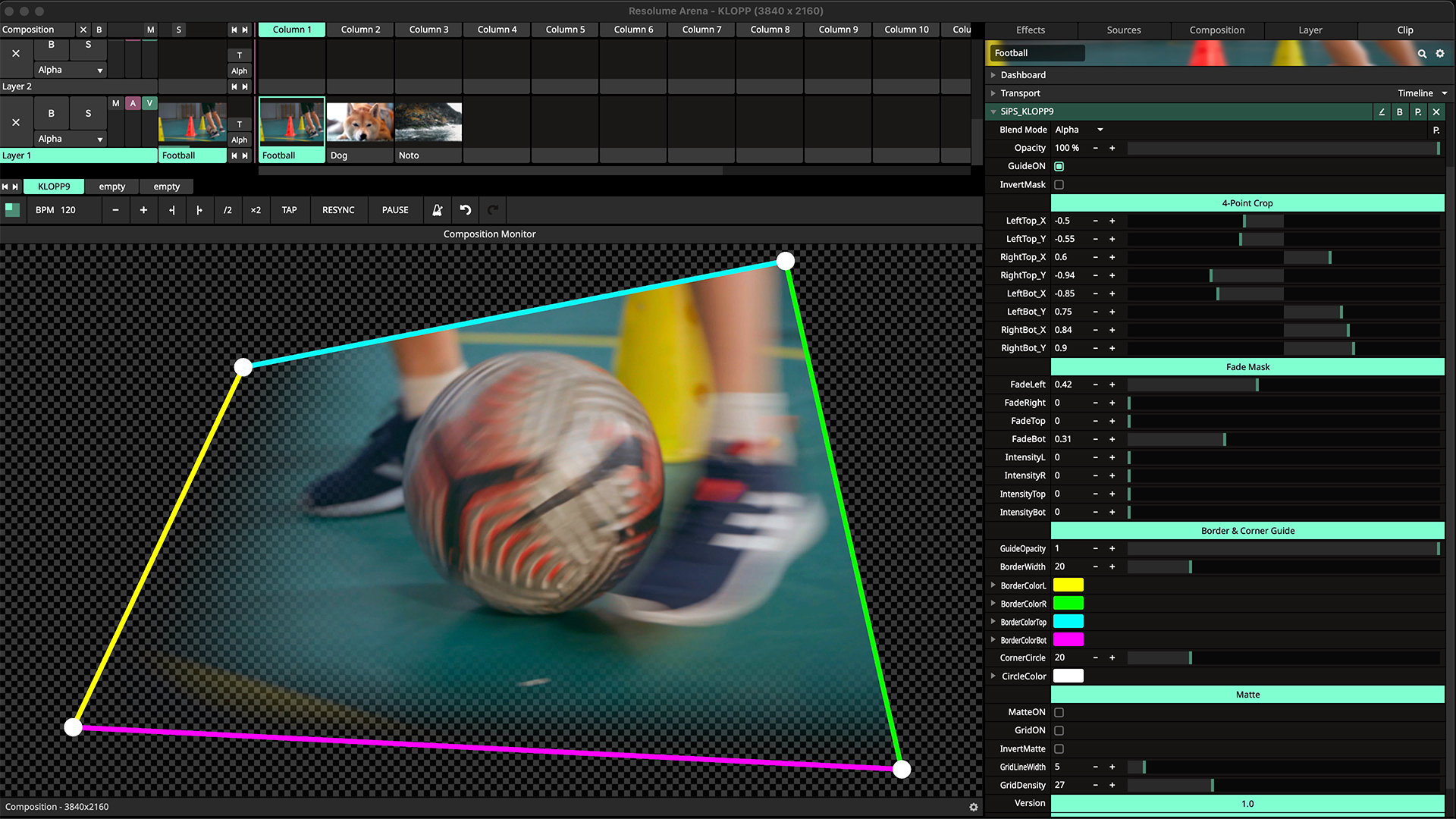
Task: Disable the GuideON checkbox
Action: click(x=1059, y=166)
